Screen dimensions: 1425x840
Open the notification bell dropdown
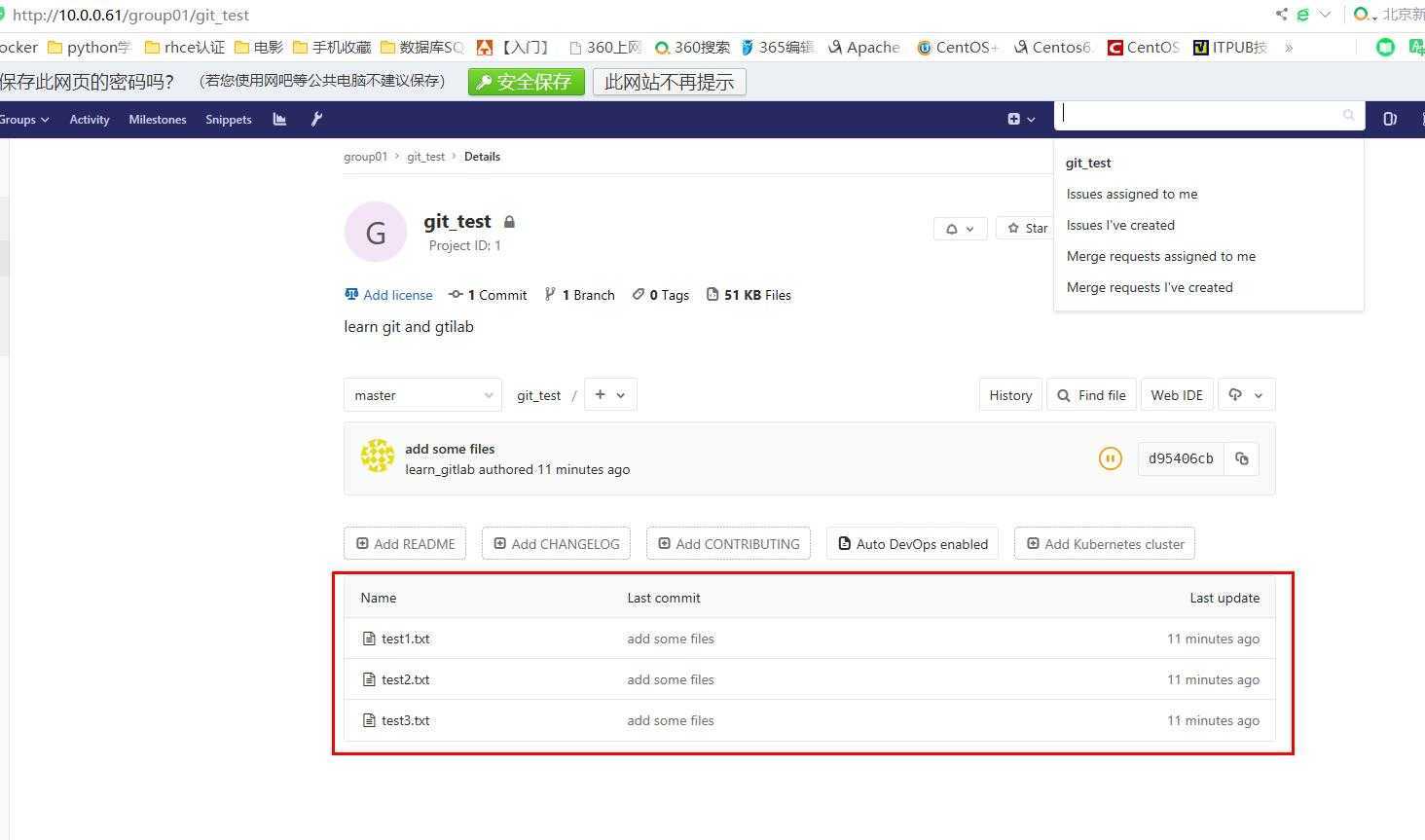click(960, 229)
